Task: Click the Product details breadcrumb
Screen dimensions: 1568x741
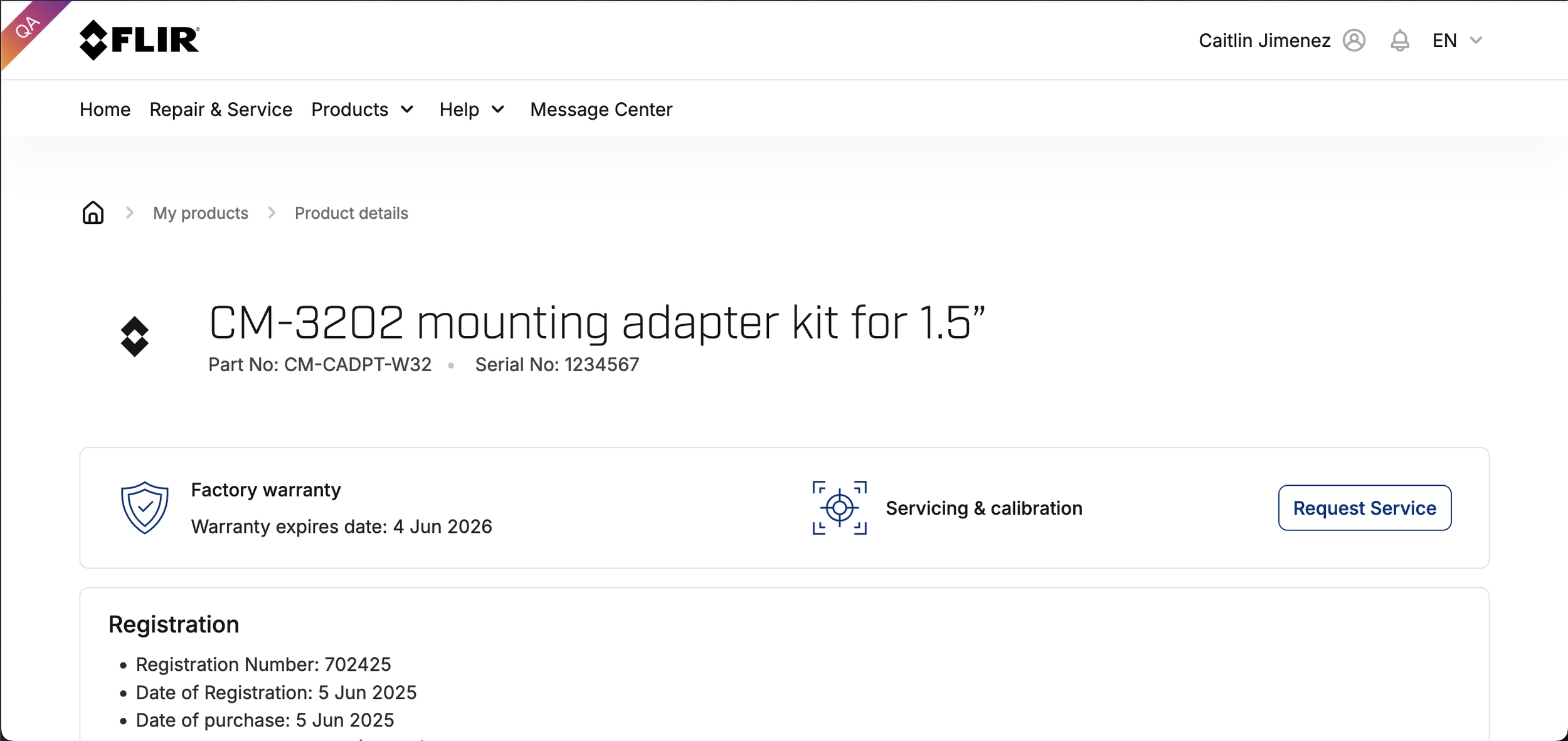Action: [x=351, y=213]
